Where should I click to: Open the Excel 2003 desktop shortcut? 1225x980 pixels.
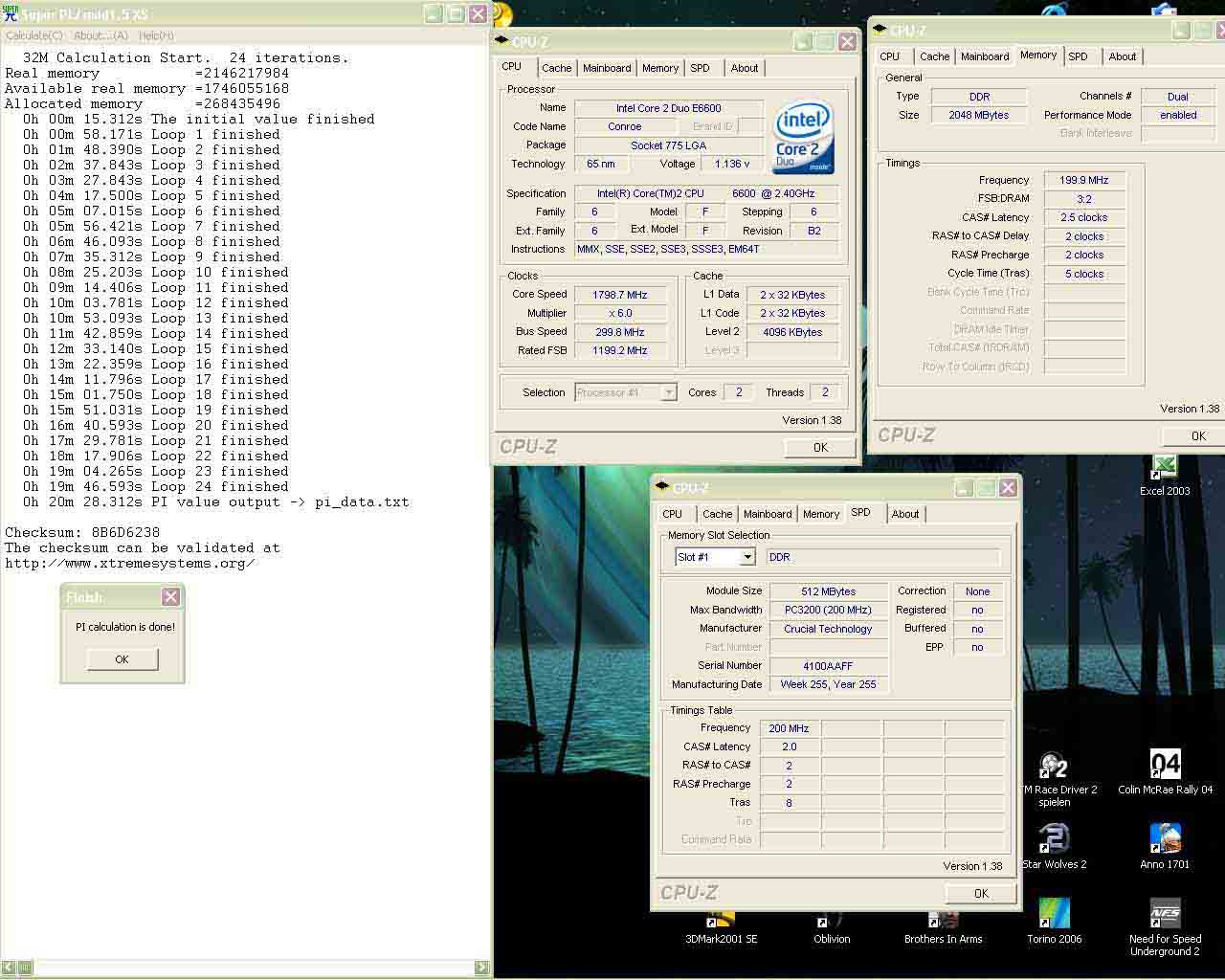click(x=1165, y=476)
